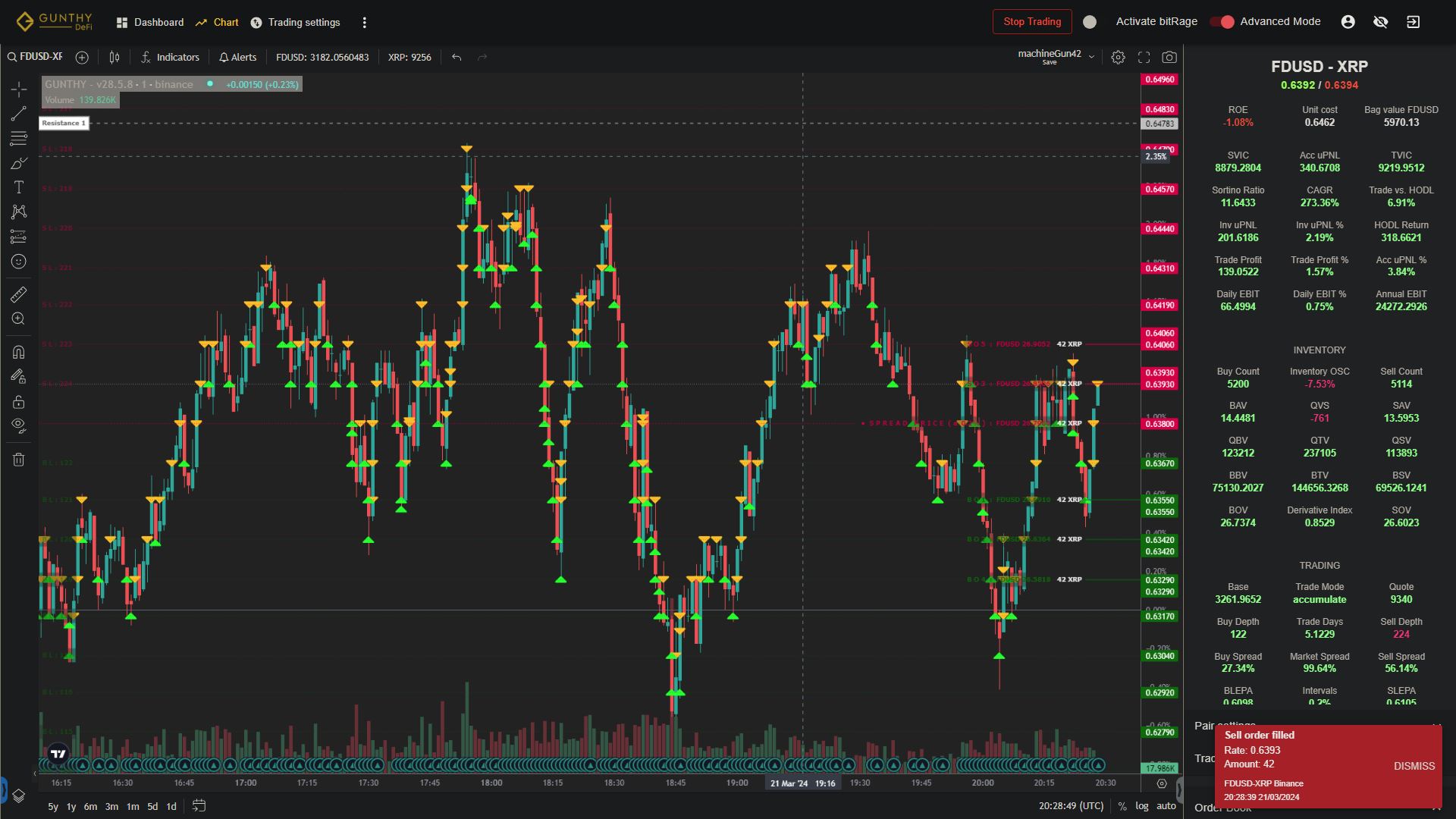Open the Fibonacci retracement tool group
1456x819 pixels.
coord(19,138)
